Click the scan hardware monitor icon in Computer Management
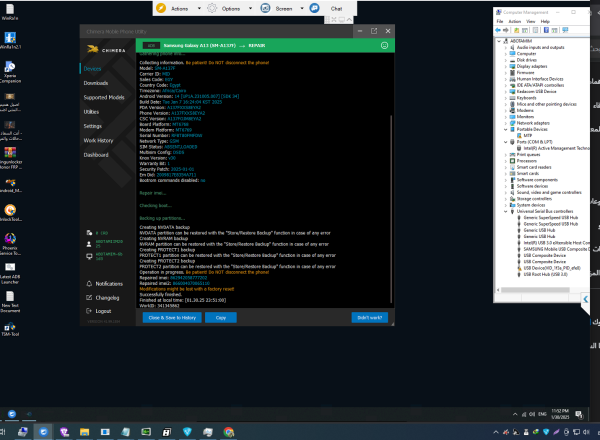This screenshot has height=440, width=600. pyautogui.click(x=565, y=30)
